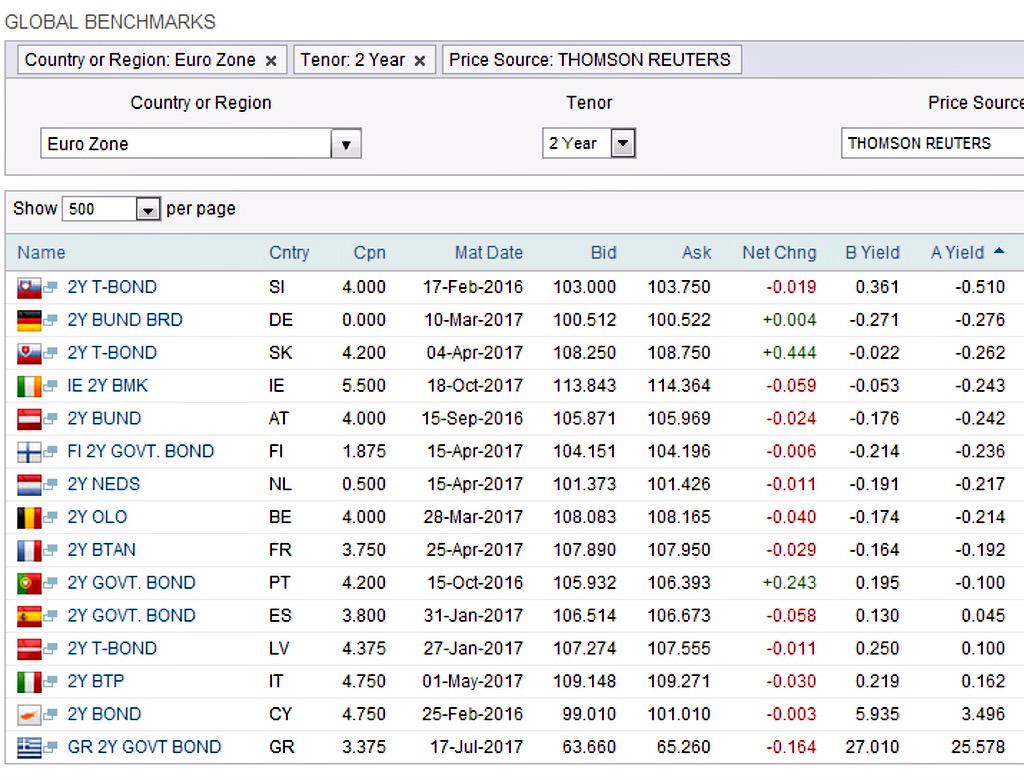Open the 2 Year tenor dropdown
This screenshot has height=780, width=1024.
[x=623, y=143]
